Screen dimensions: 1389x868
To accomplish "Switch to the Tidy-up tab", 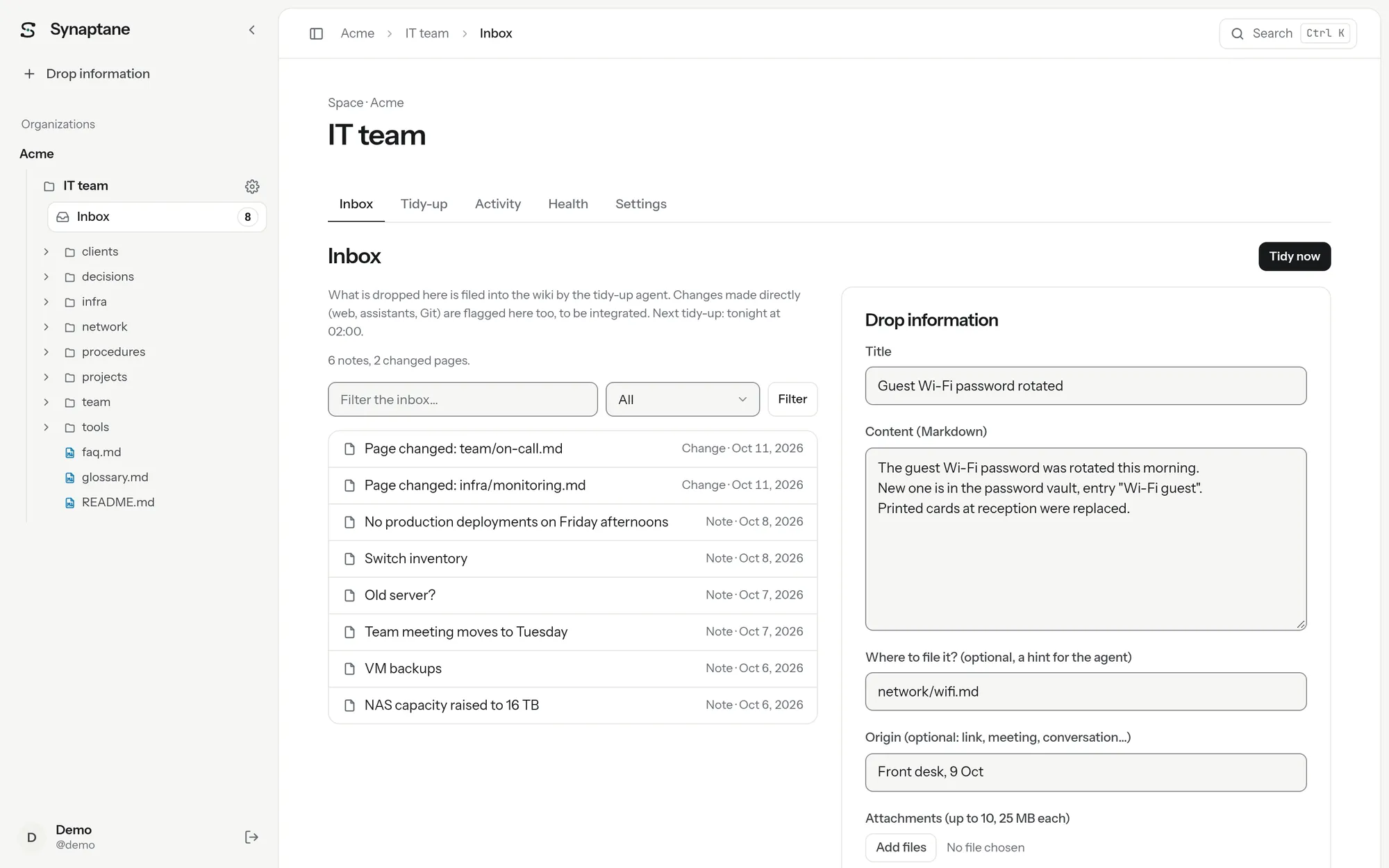I will coord(424,204).
